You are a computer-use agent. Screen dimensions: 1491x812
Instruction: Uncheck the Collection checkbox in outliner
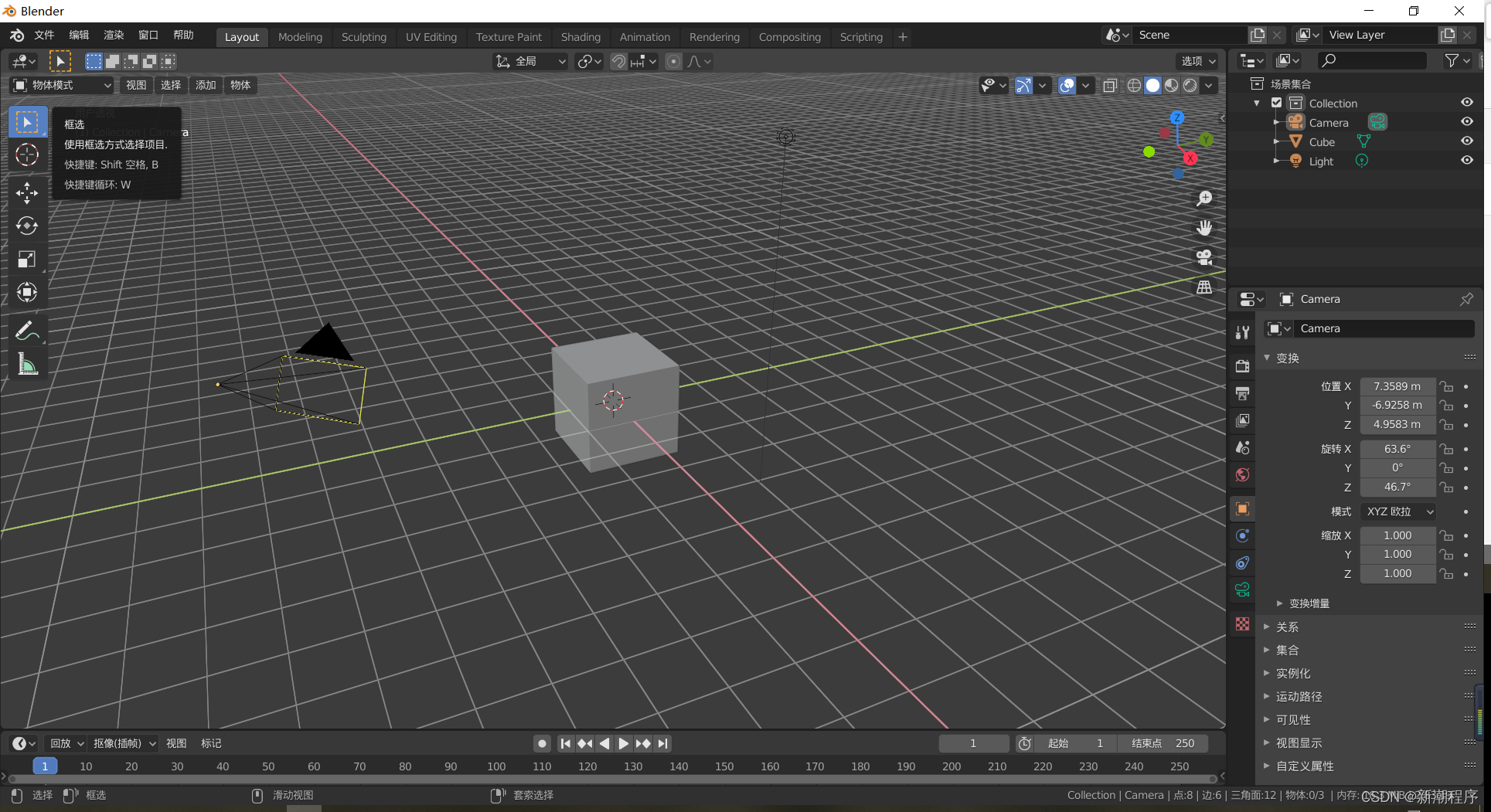[1276, 103]
